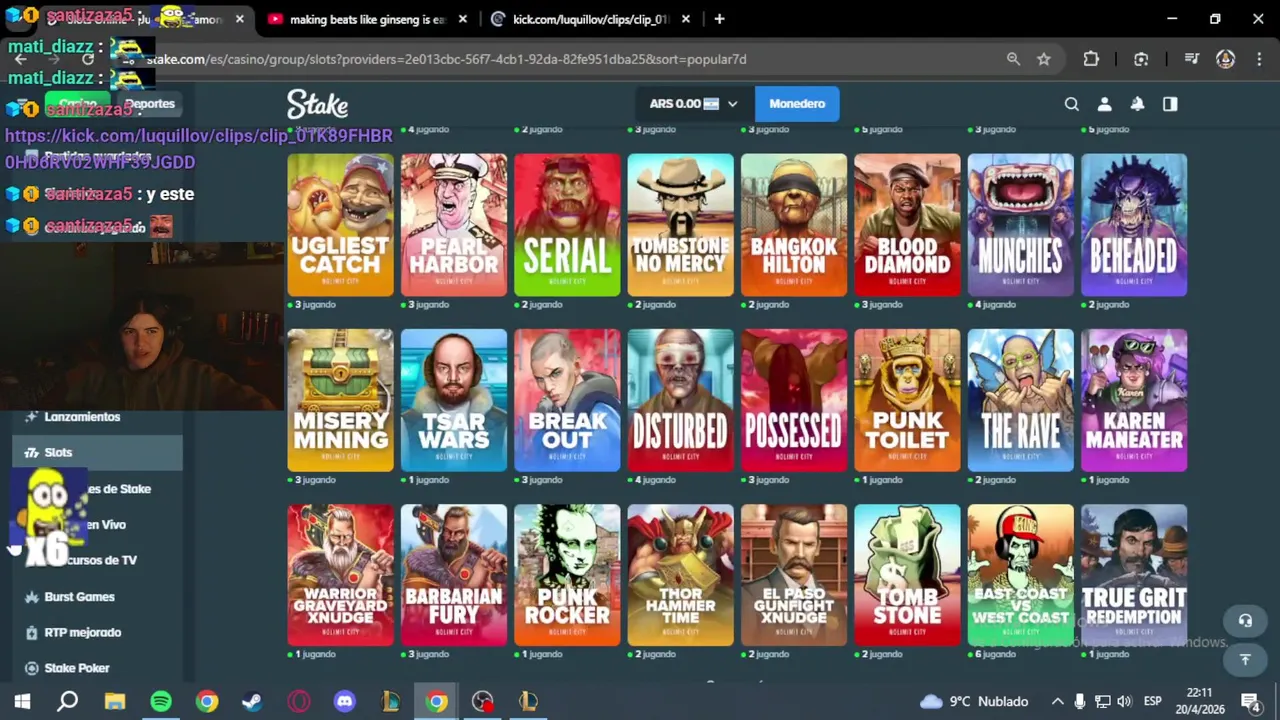Screen dimensions: 1280x720
Task: Open the Serial slot game
Action: (x=567, y=225)
